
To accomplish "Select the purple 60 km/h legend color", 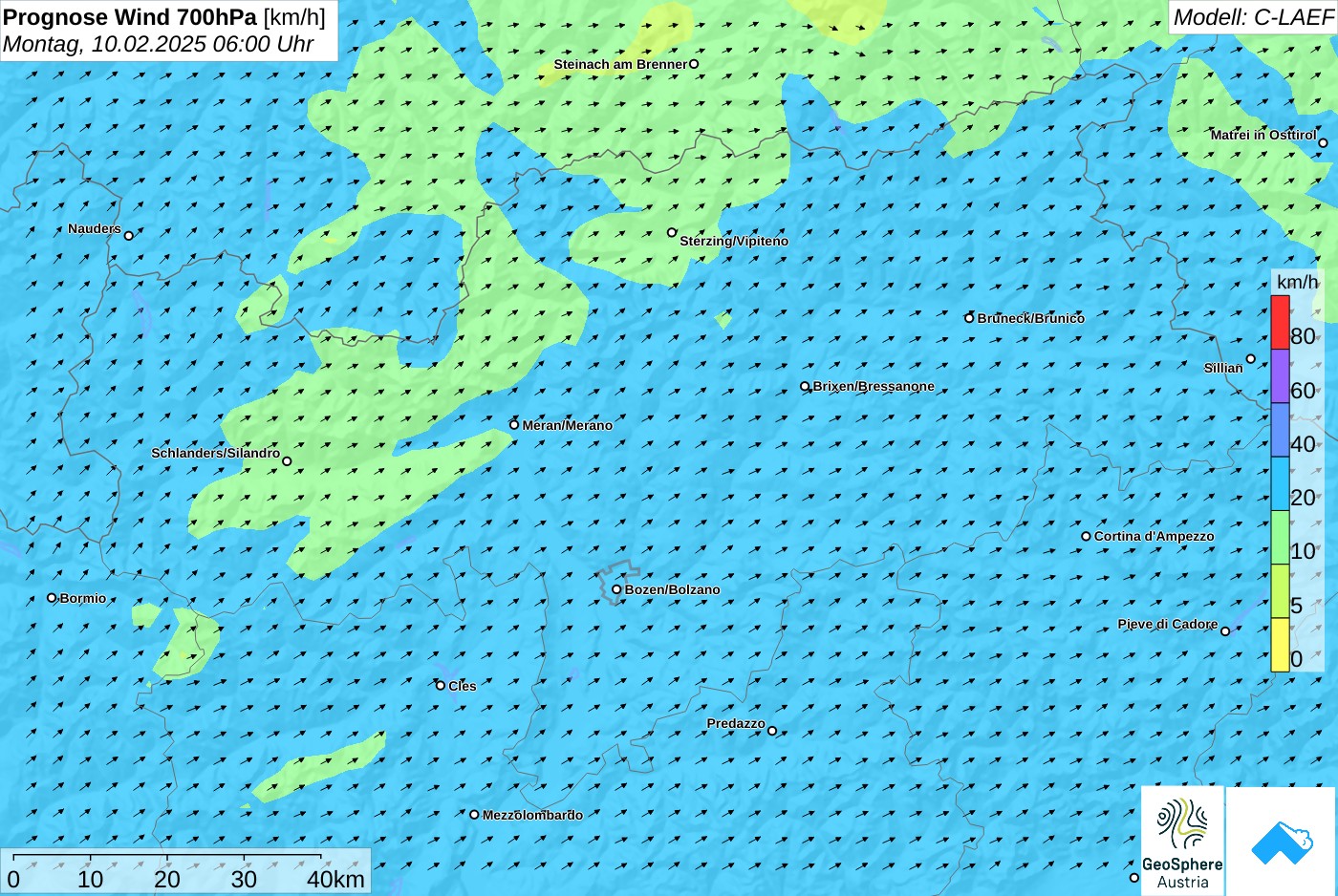I will (1280, 376).
